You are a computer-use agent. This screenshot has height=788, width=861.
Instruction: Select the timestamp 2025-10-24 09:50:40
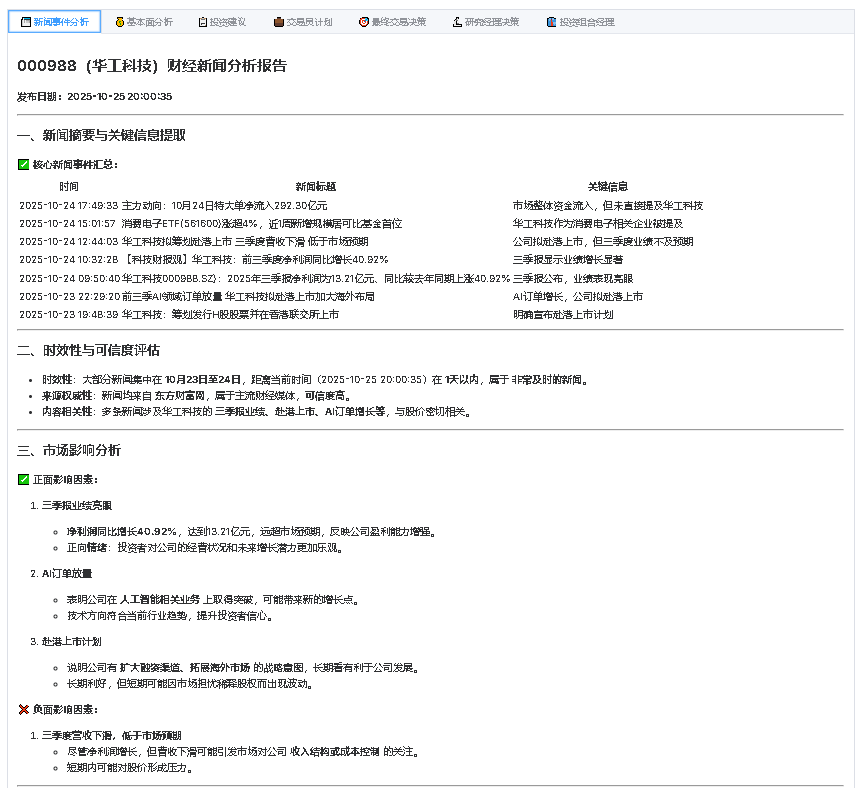click(69, 278)
